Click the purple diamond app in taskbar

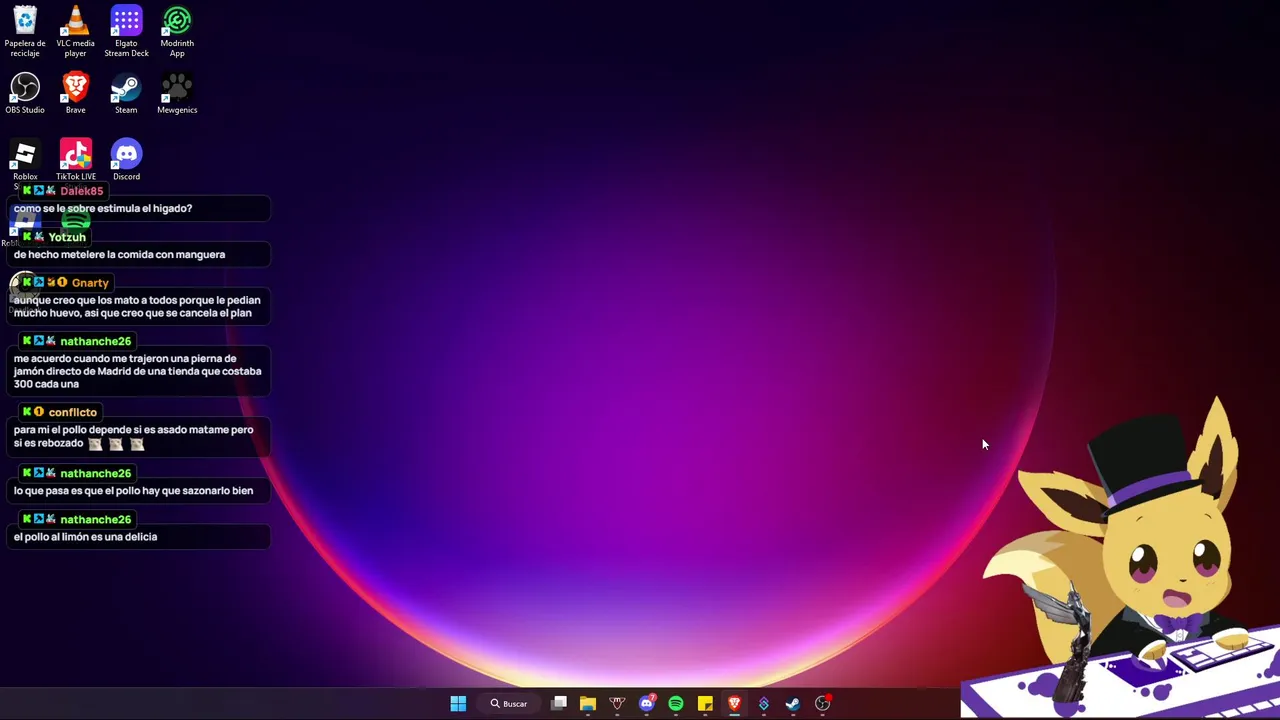(764, 704)
